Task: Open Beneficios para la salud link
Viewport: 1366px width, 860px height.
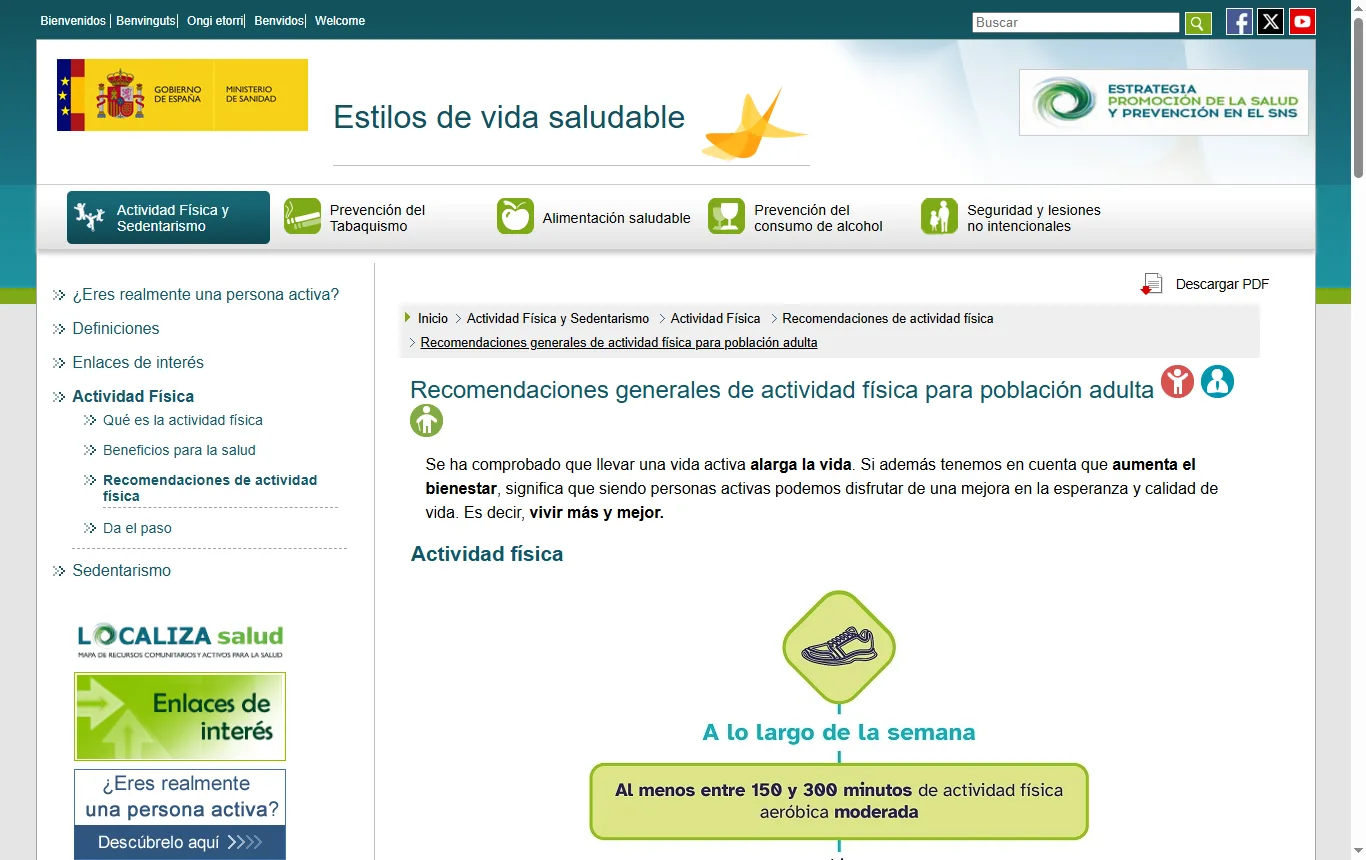Action: (x=179, y=451)
